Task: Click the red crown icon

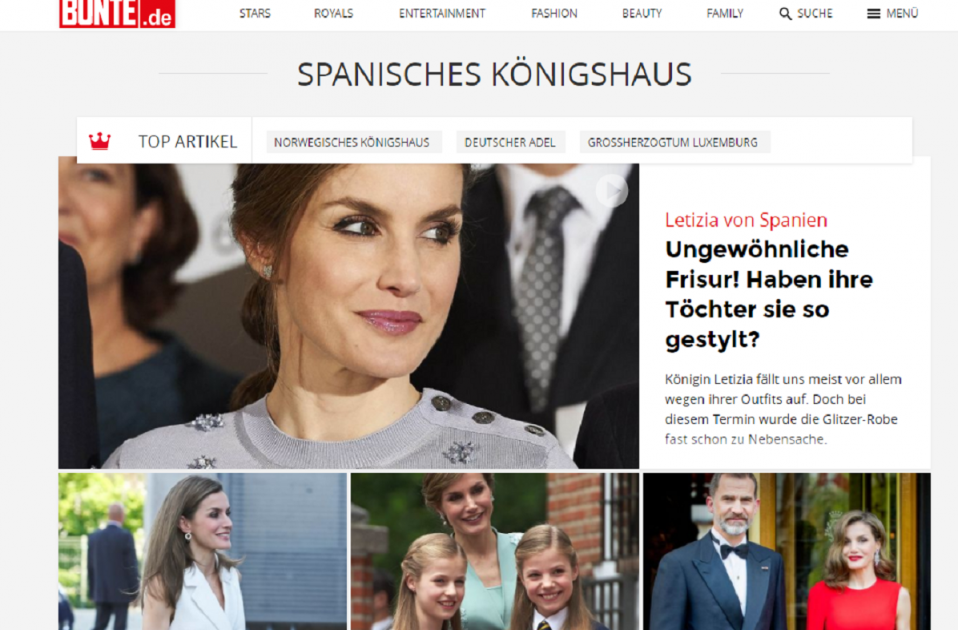Action: pos(100,141)
